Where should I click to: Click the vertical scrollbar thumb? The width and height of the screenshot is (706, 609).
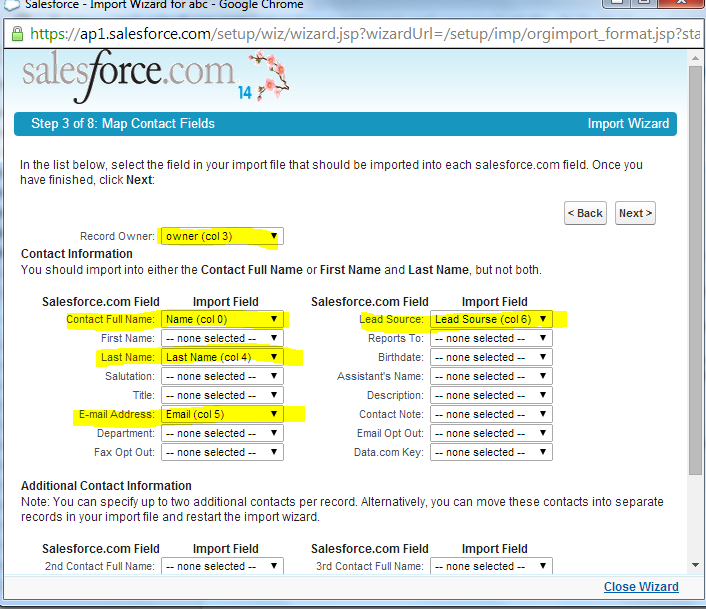coord(695,270)
